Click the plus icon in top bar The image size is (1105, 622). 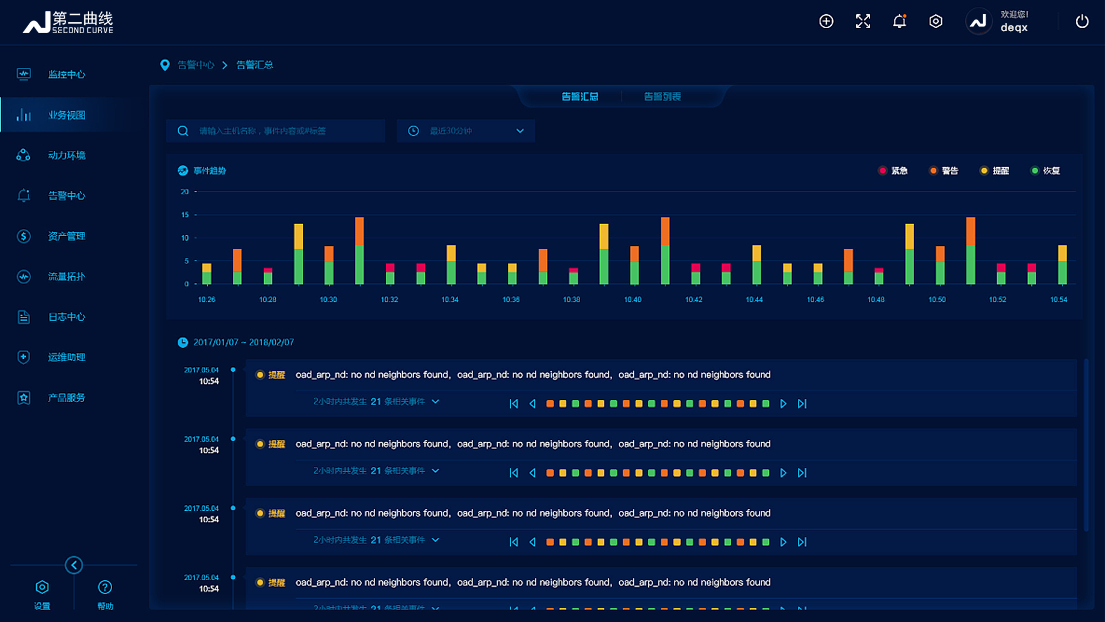(x=826, y=21)
